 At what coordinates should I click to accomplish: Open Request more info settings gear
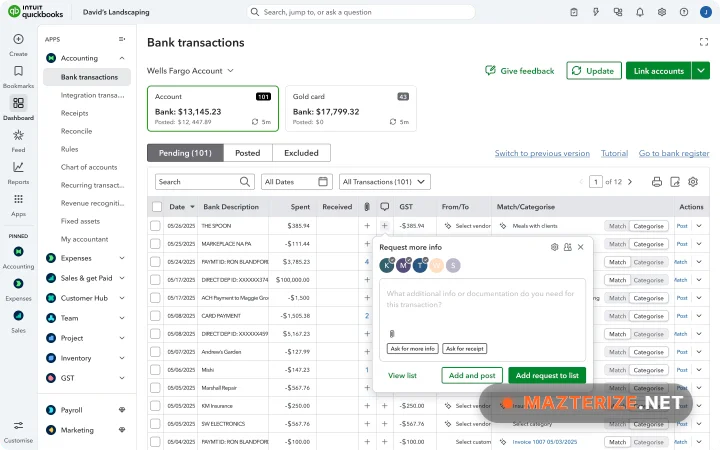point(554,247)
